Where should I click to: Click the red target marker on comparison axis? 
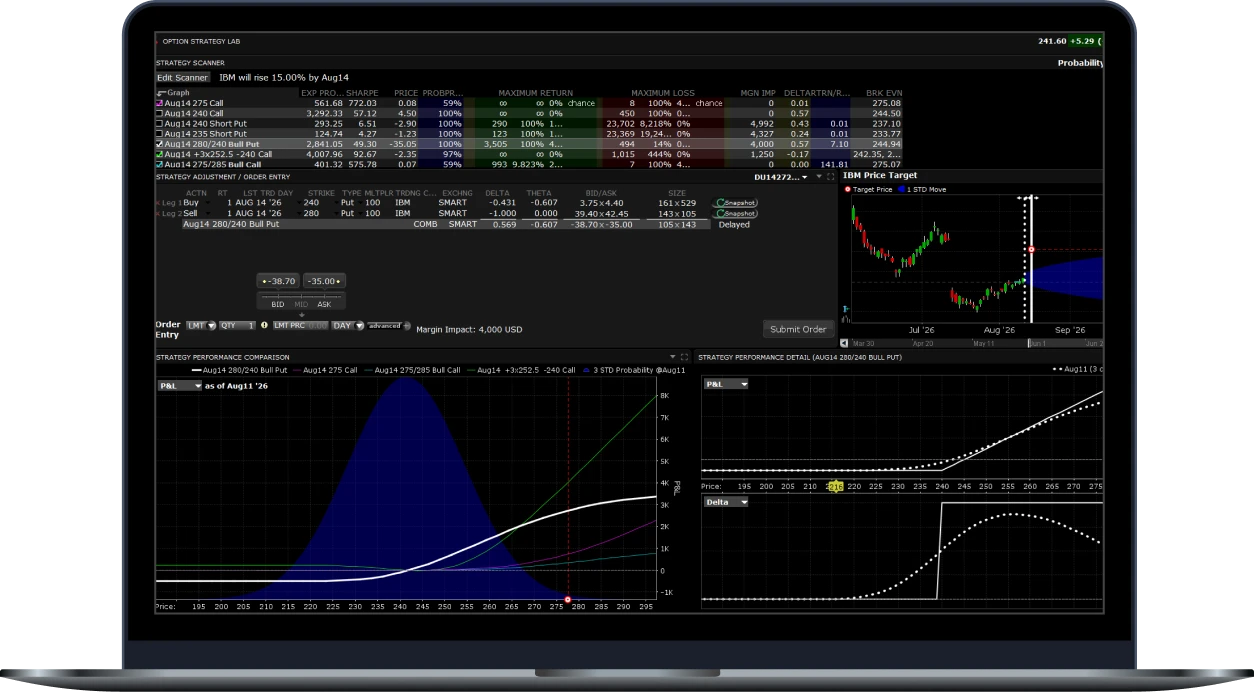click(568, 600)
